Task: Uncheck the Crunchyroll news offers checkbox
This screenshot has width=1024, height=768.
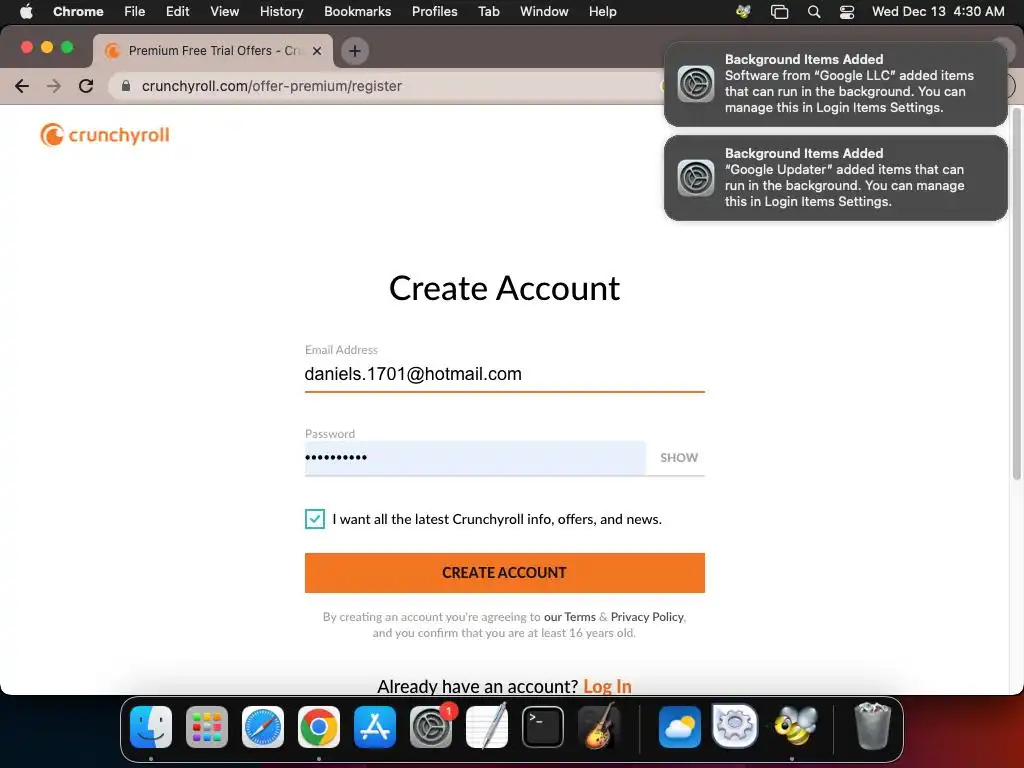Action: [x=315, y=519]
